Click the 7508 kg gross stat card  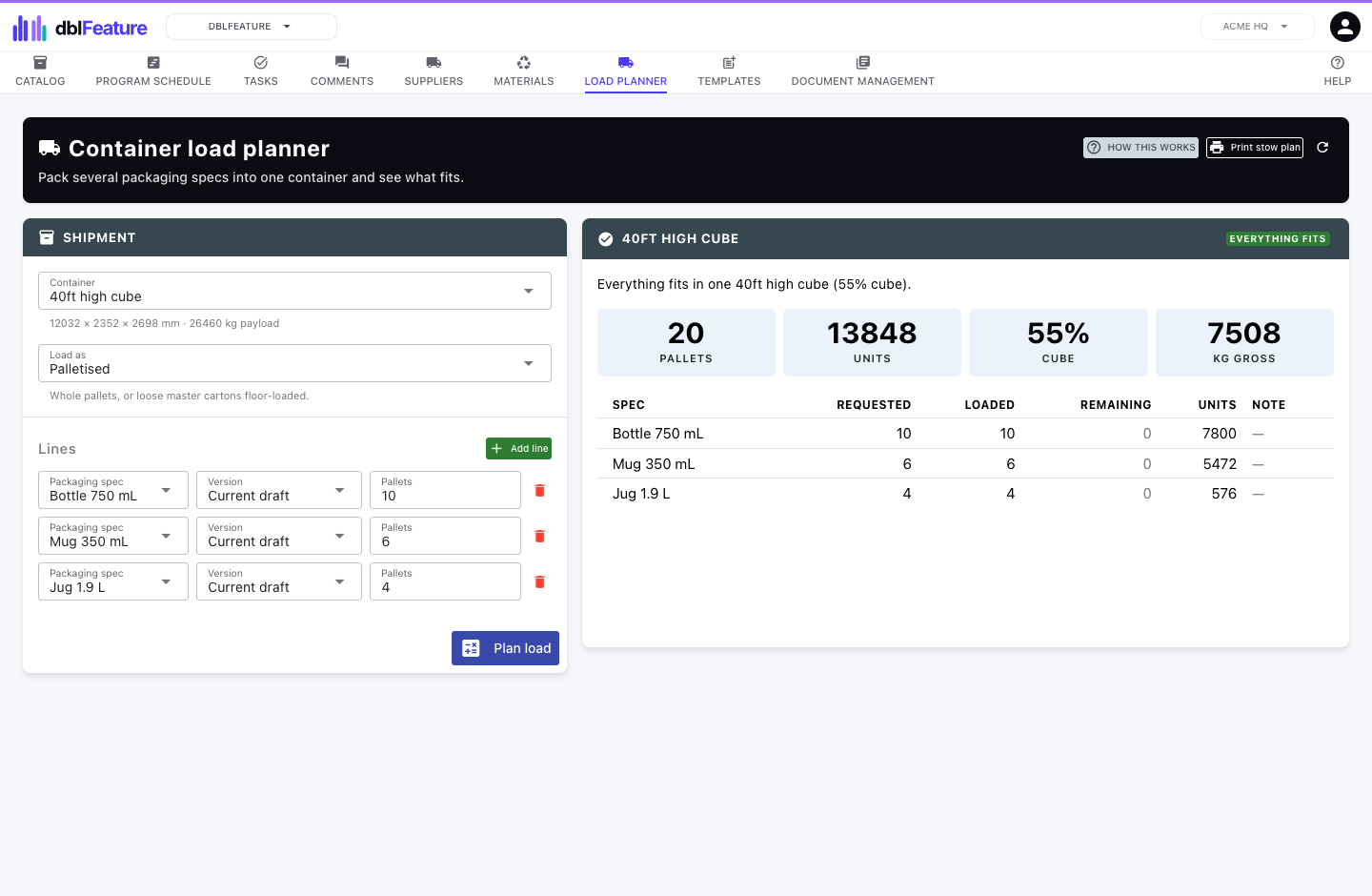coord(1244,343)
